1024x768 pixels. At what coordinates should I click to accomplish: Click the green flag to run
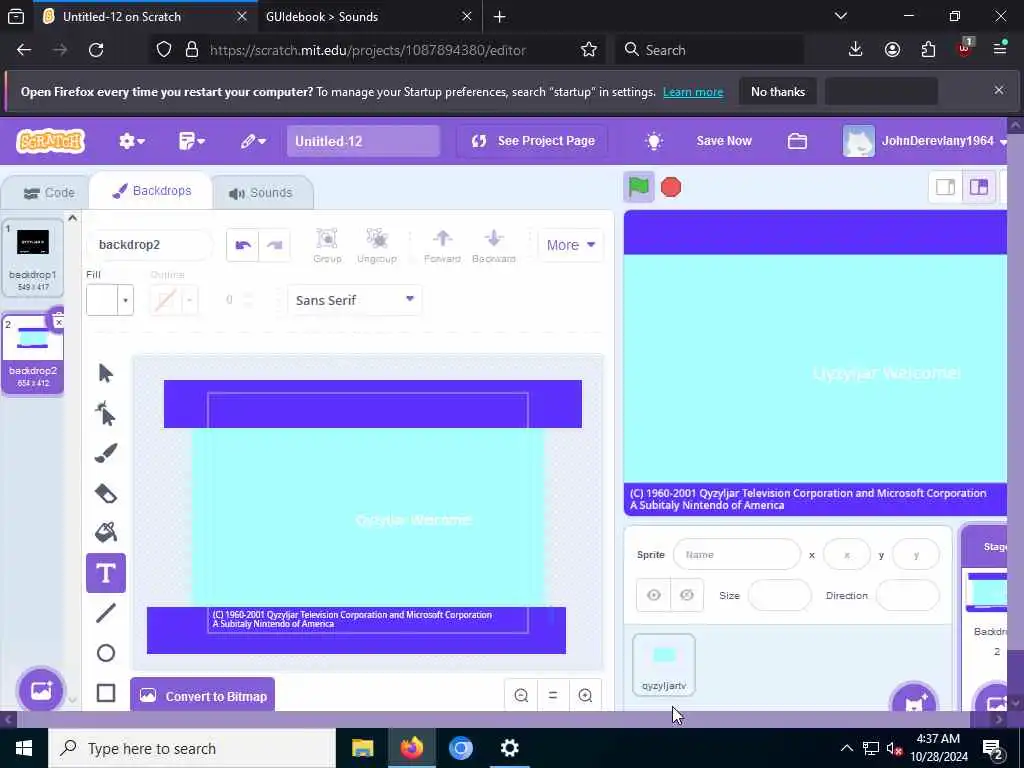click(639, 187)
